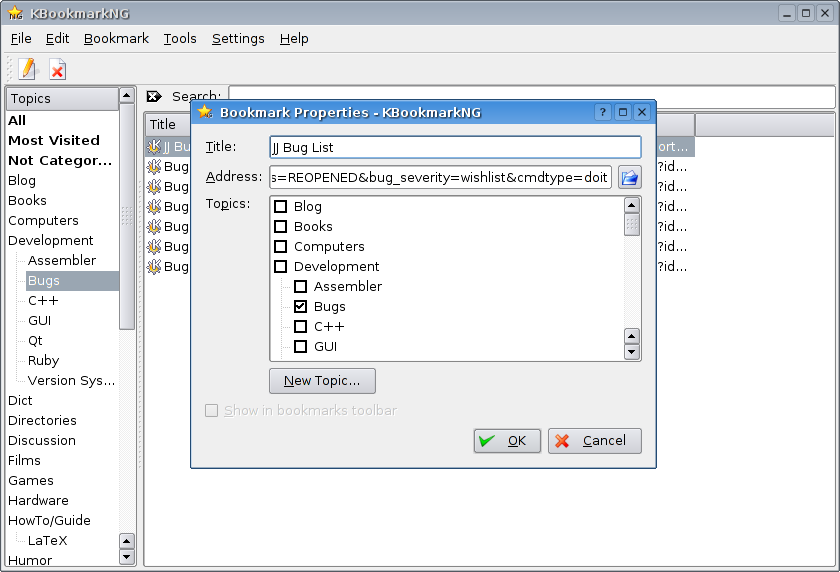Viewport: 840px width, 572px height.
Task: Select Ruby subtopic in sidebar
Action: (x=43, y=360)
